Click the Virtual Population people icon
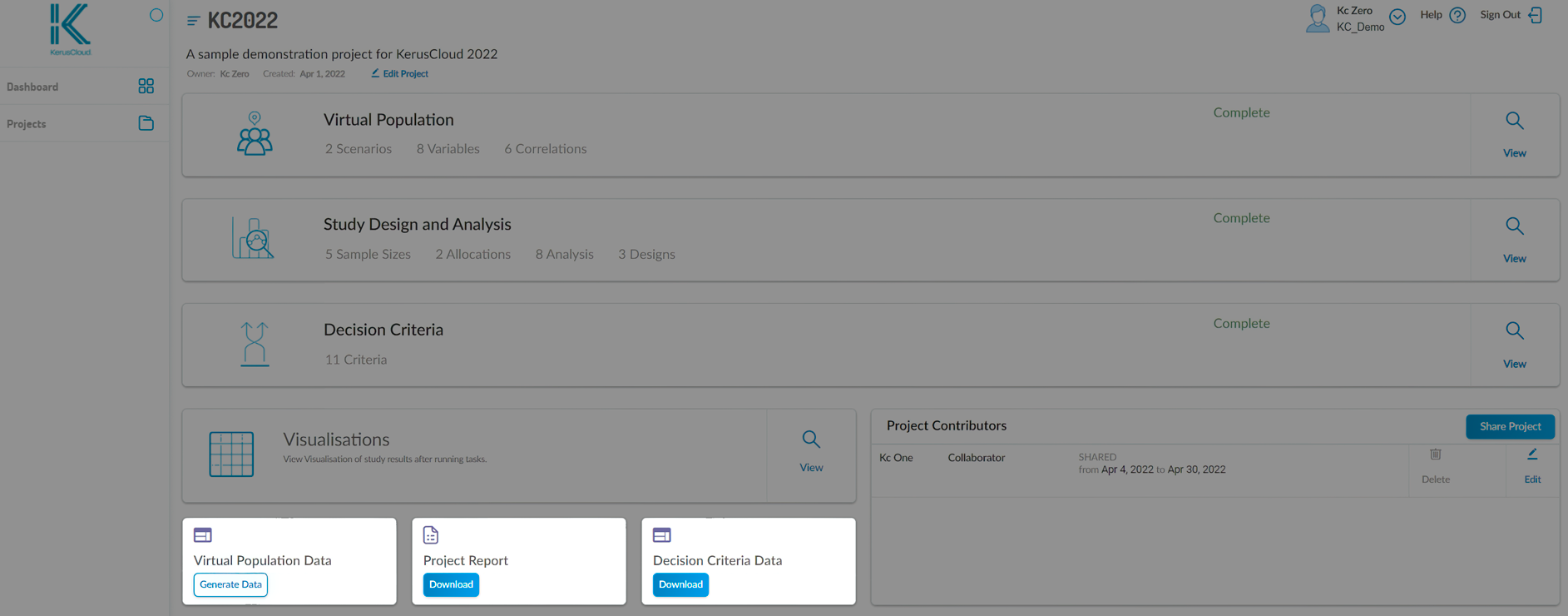This screenshot has width=1568, height=616. (255, 134)
